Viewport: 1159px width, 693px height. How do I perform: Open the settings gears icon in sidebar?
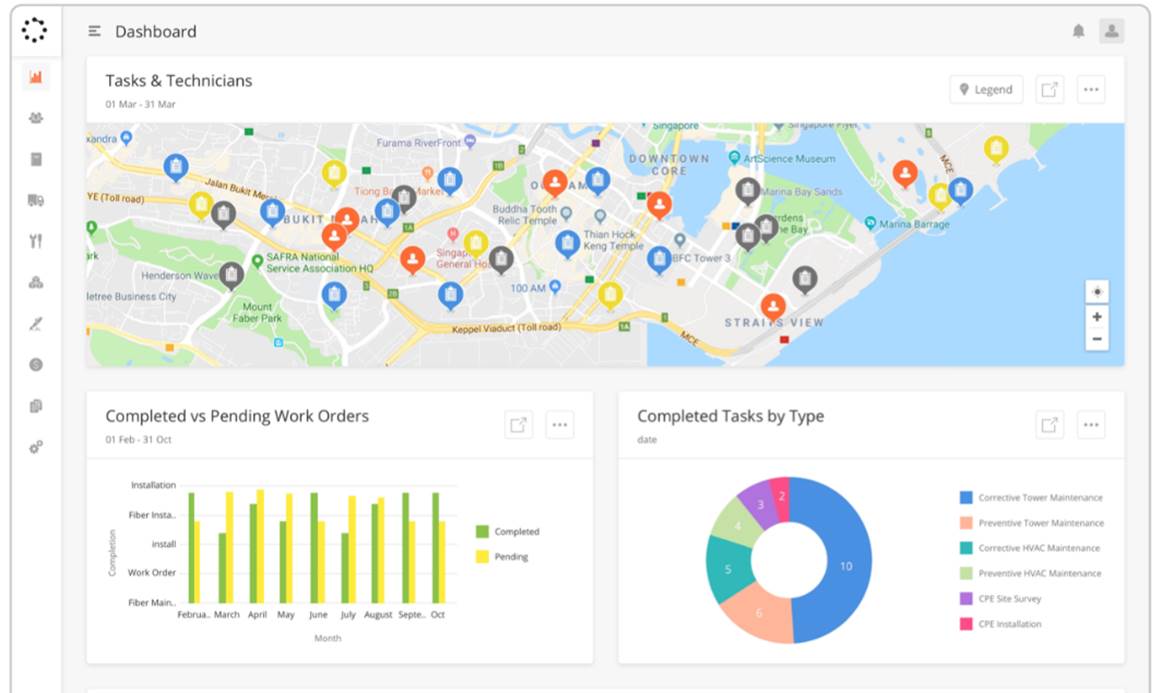point(36,447)
